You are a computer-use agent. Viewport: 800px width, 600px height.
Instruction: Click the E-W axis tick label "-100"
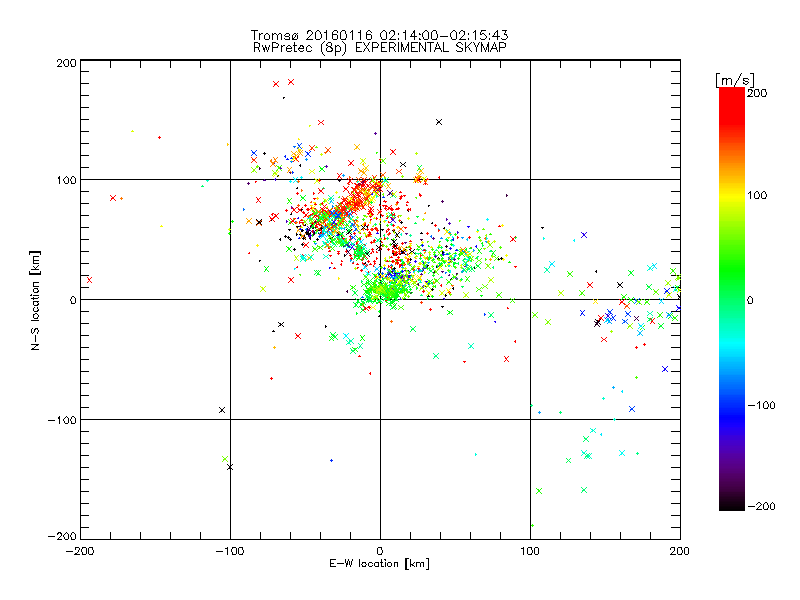pos(230,551)
